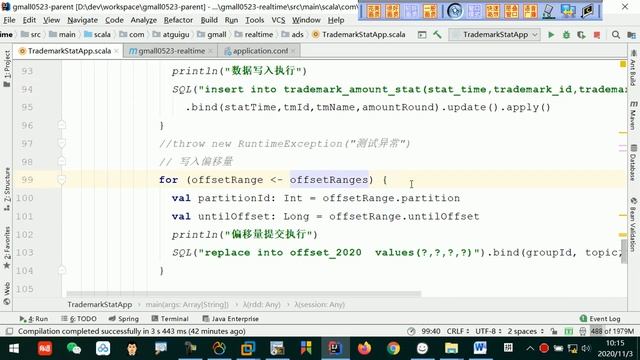Image resolution: width=640 pixels, height=360 pixels.
Task: Toggle fold marker at line 96
Action: (x=62, y=125)
